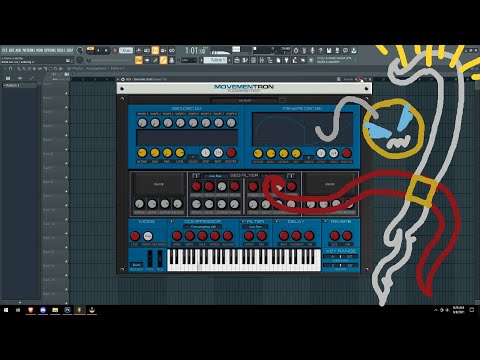Open the effects FILTER Low Pass dropdown
Viewport: 480px width, 360px height.
click(x=255, y=227)
